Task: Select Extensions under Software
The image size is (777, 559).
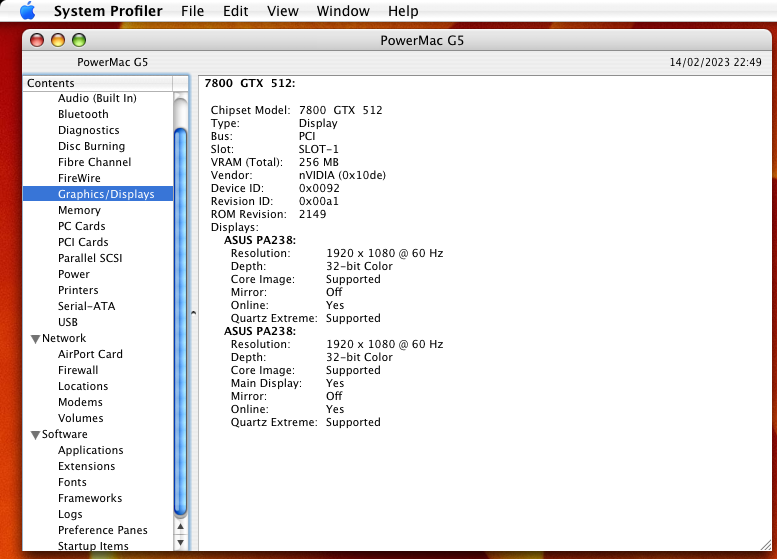Action: tap(87, 466)
